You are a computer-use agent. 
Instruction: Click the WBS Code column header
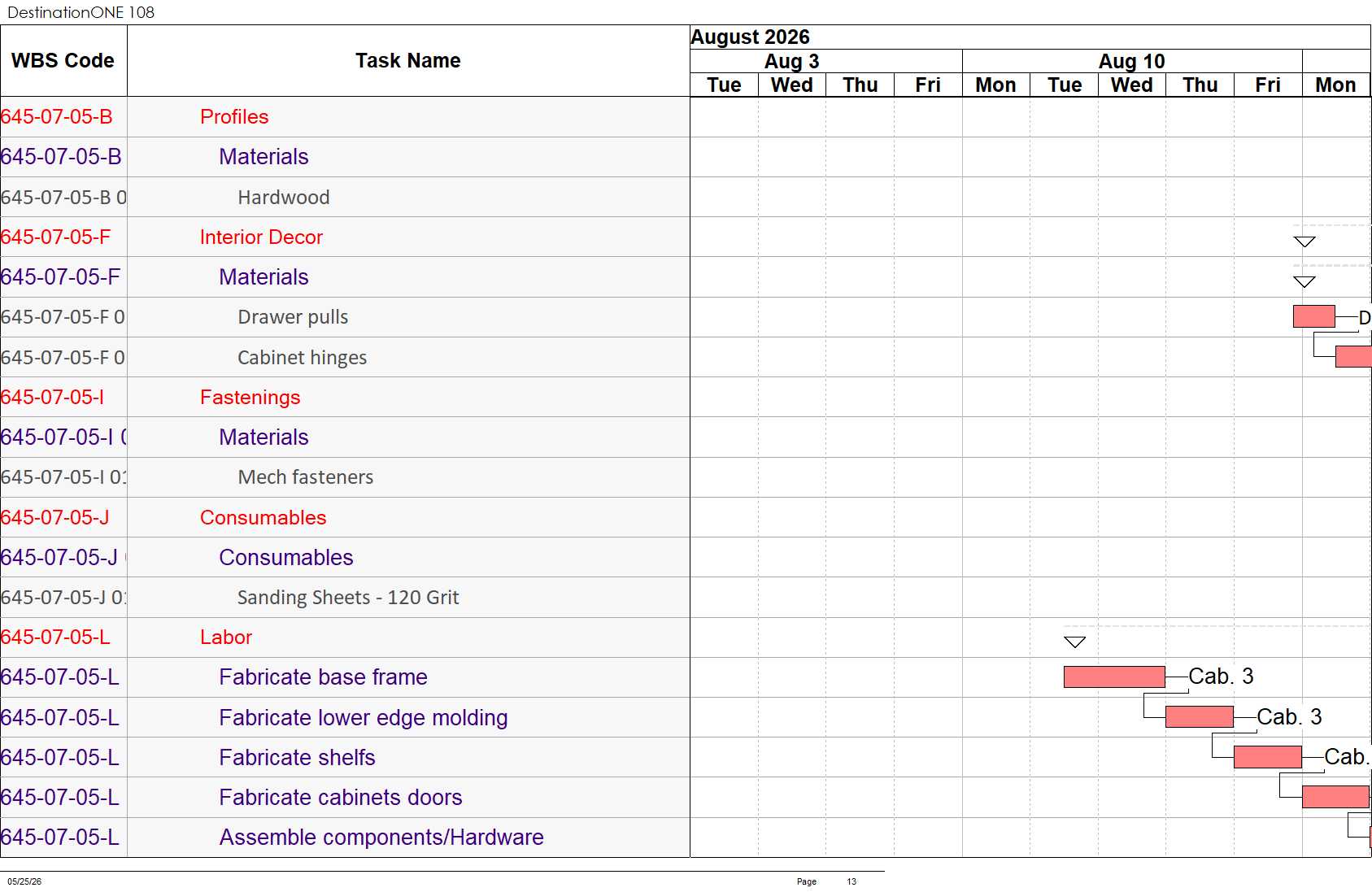click(x=63, y=61)
